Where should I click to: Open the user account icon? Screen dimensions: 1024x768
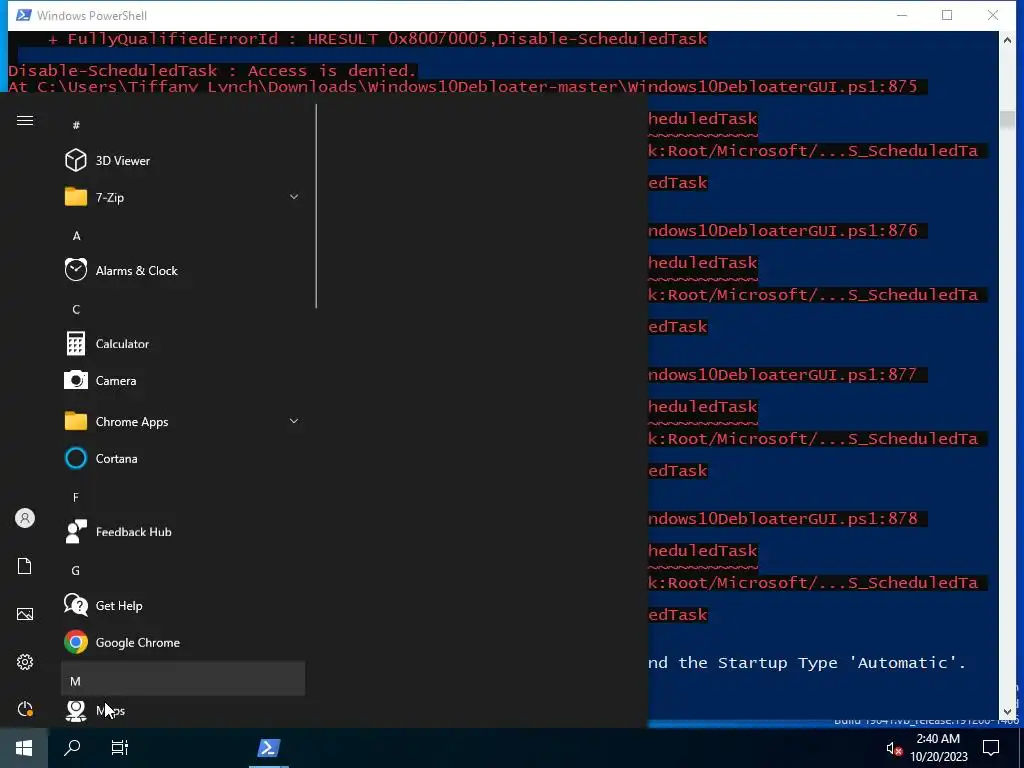coord(25,519)
